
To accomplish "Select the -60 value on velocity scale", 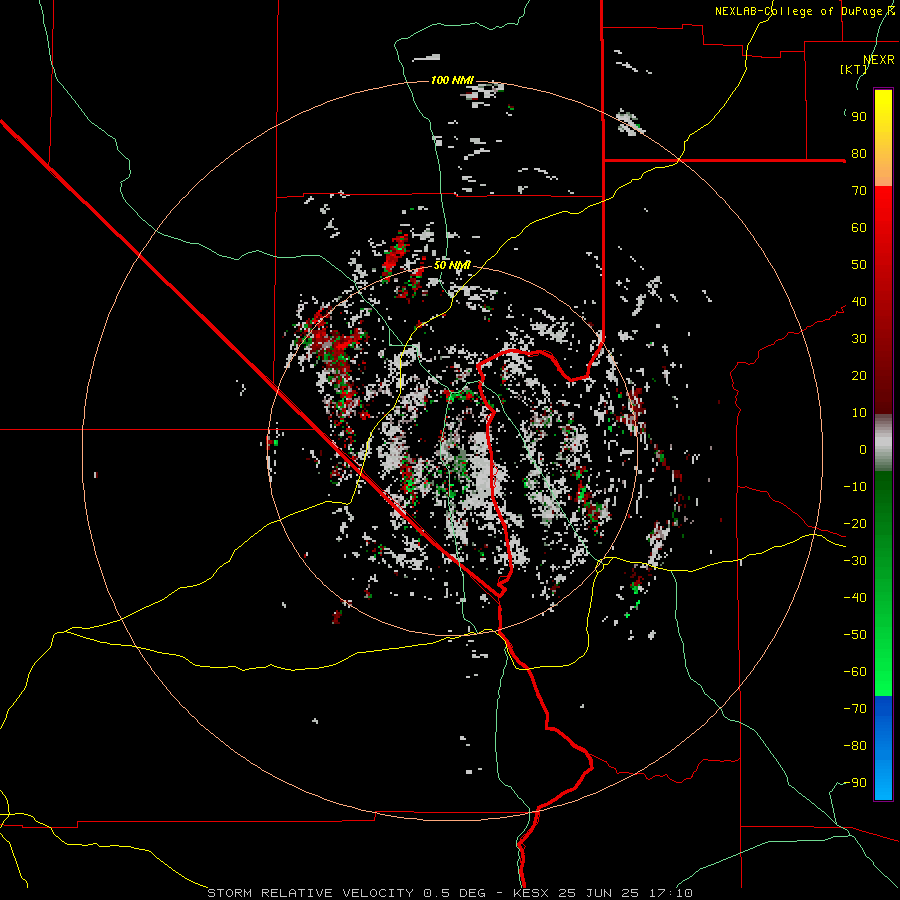I will tap(855, 672).
